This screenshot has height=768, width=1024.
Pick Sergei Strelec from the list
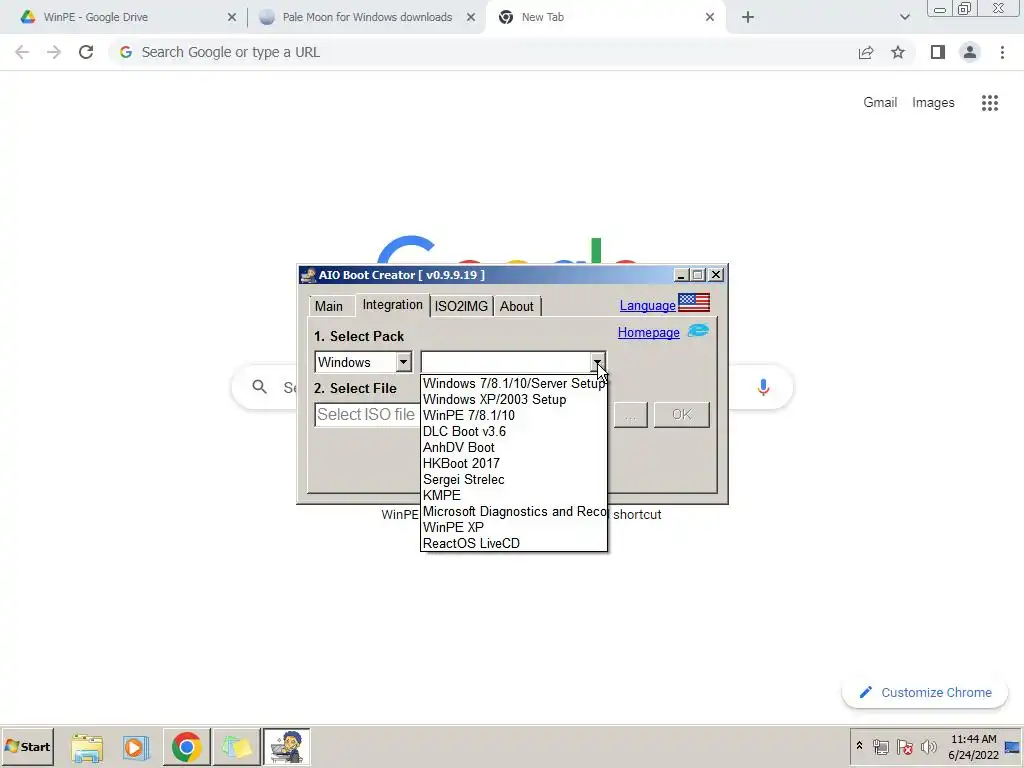click(464, 479)
